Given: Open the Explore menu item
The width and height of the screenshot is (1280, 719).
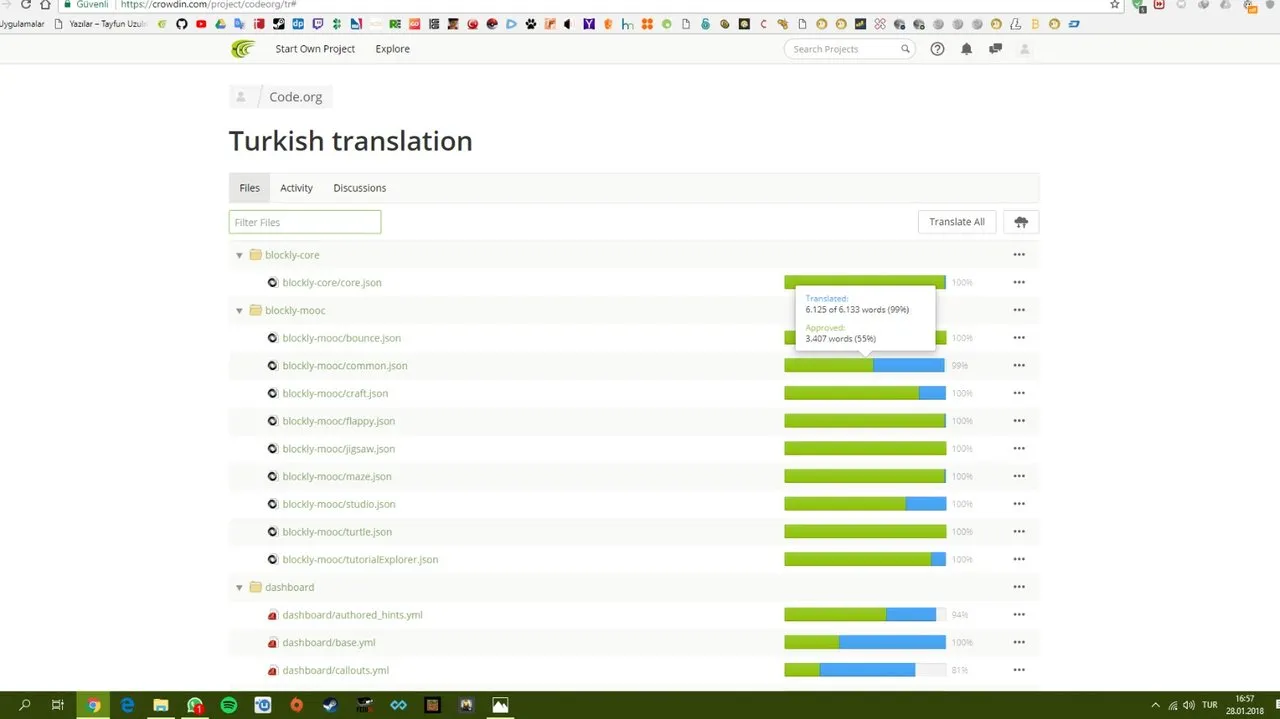Looking at the screenshot, I should pos(392,49).
